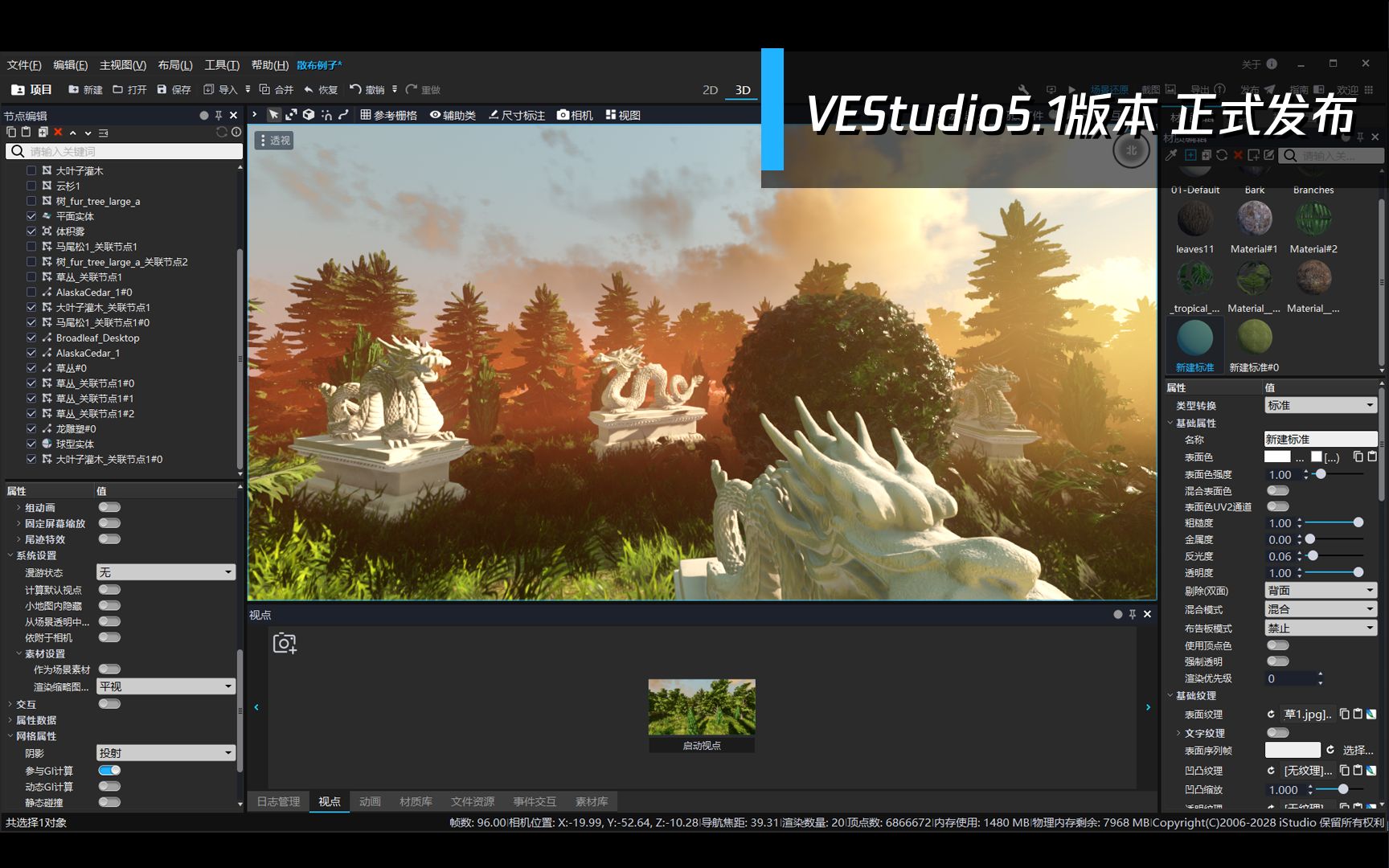The height and width of the screenshot is (868, 1389).
Task: Open the 渲染缩略图 dropdown showing 平视
Action: [x=166, y=686]
